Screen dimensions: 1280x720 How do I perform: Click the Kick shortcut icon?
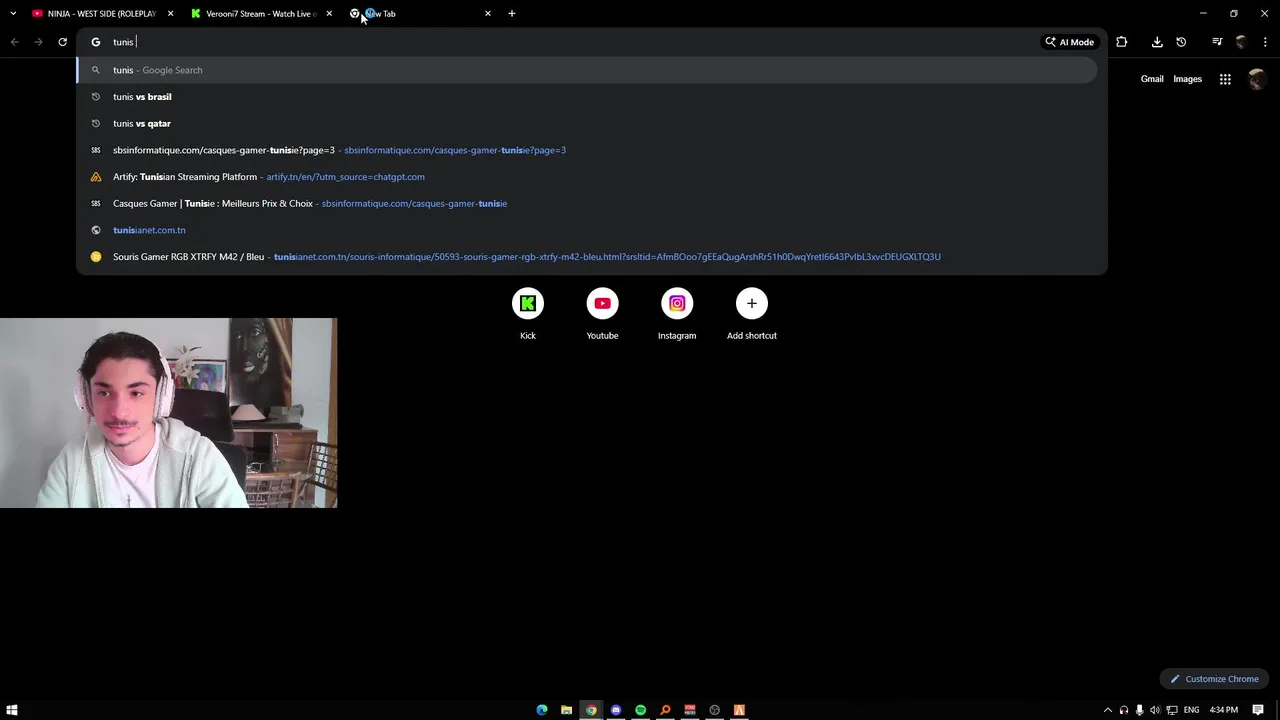click(x=528, y=303)
